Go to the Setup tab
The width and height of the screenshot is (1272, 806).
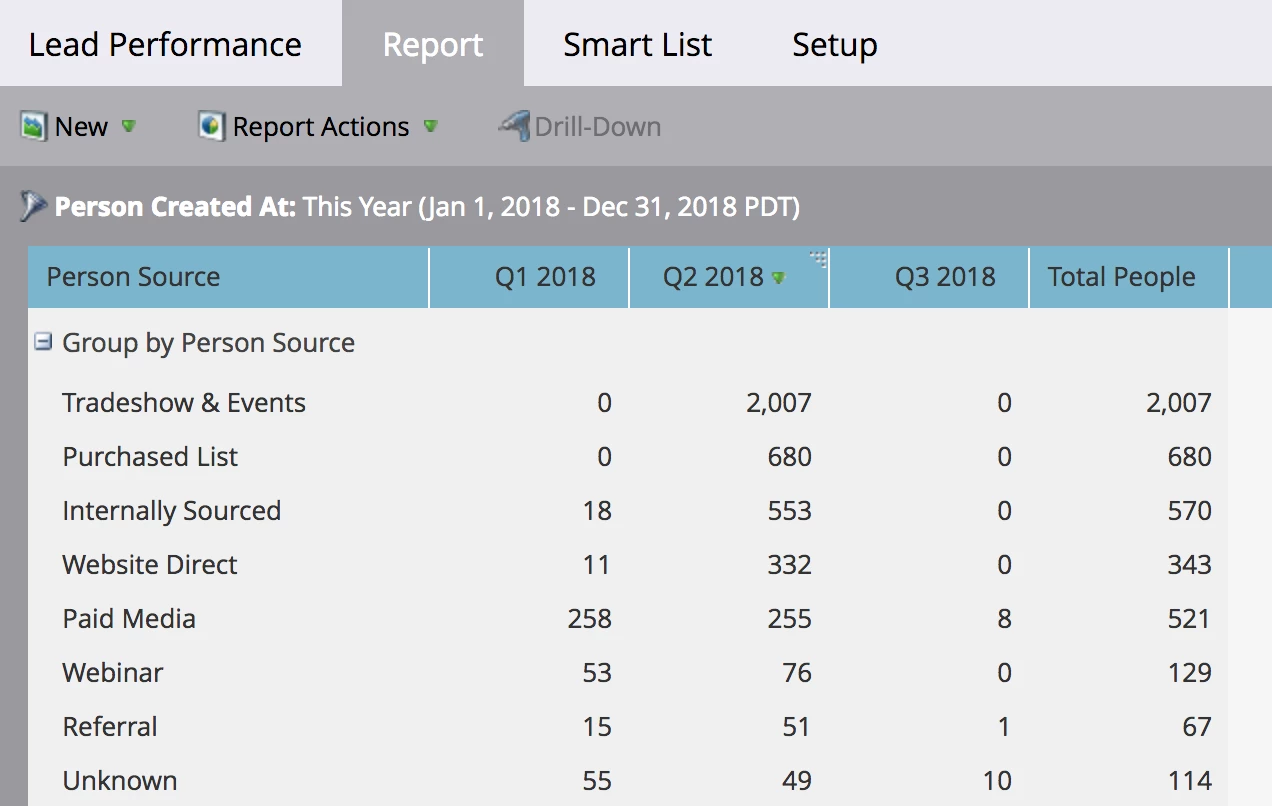point(834,44)
